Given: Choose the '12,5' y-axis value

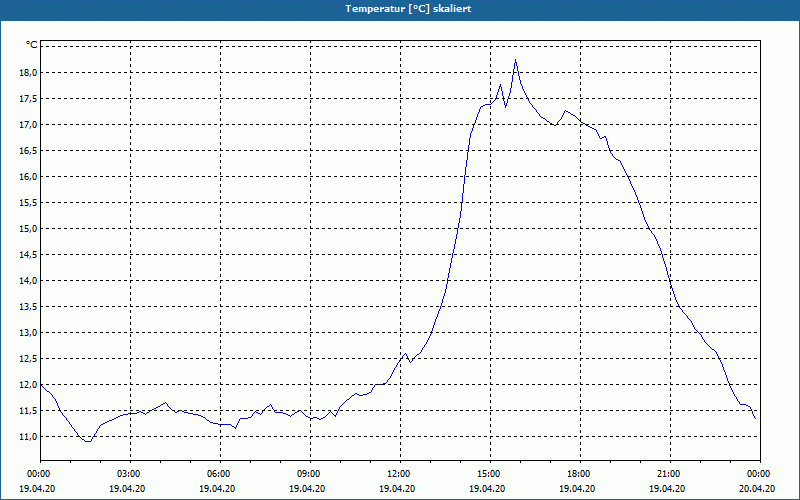Looking at the screenshot, I should (29, 359).
